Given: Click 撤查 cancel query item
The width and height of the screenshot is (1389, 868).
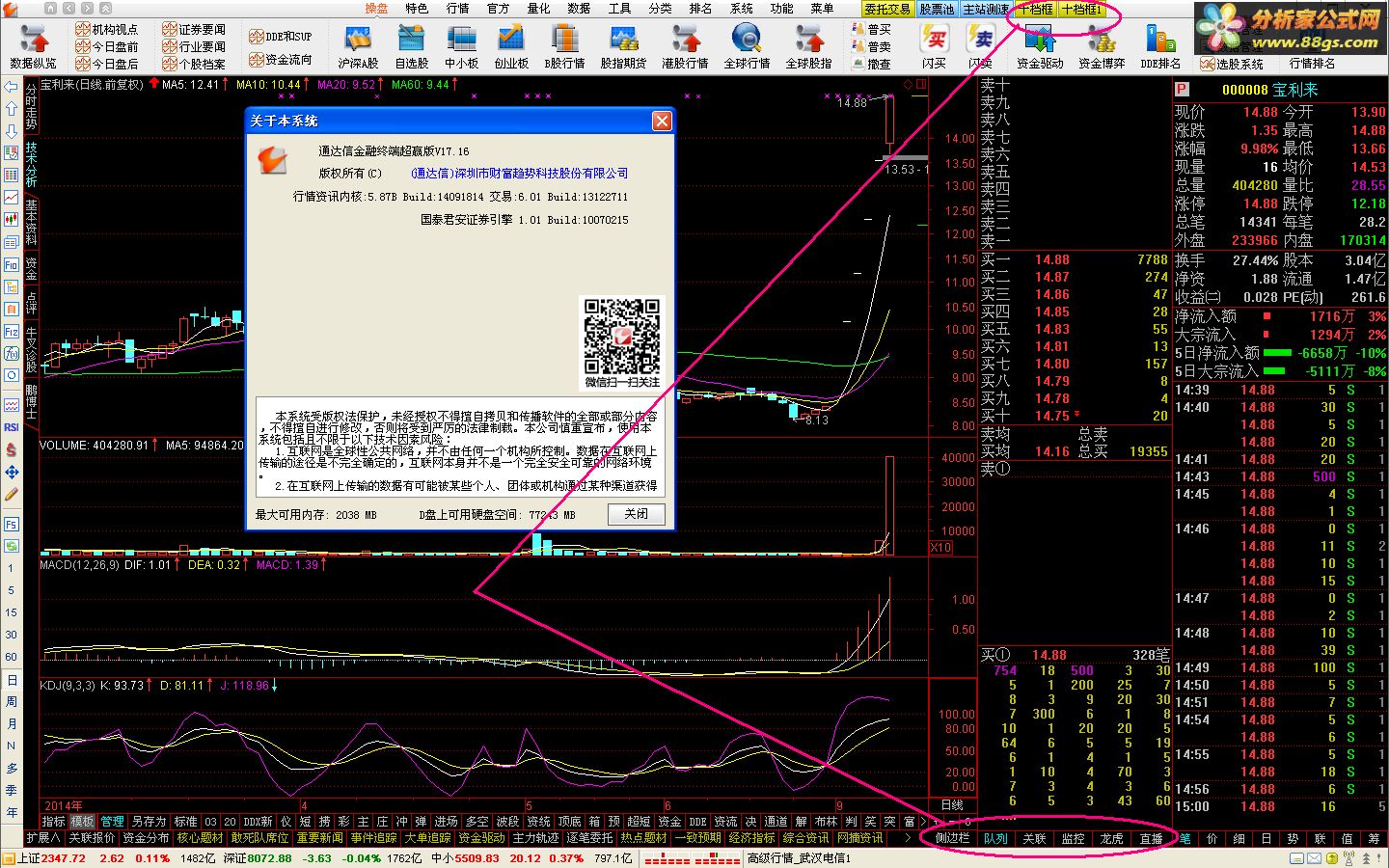Looking at the screenshot, I should pyautogui.click(x=872, y=64).
